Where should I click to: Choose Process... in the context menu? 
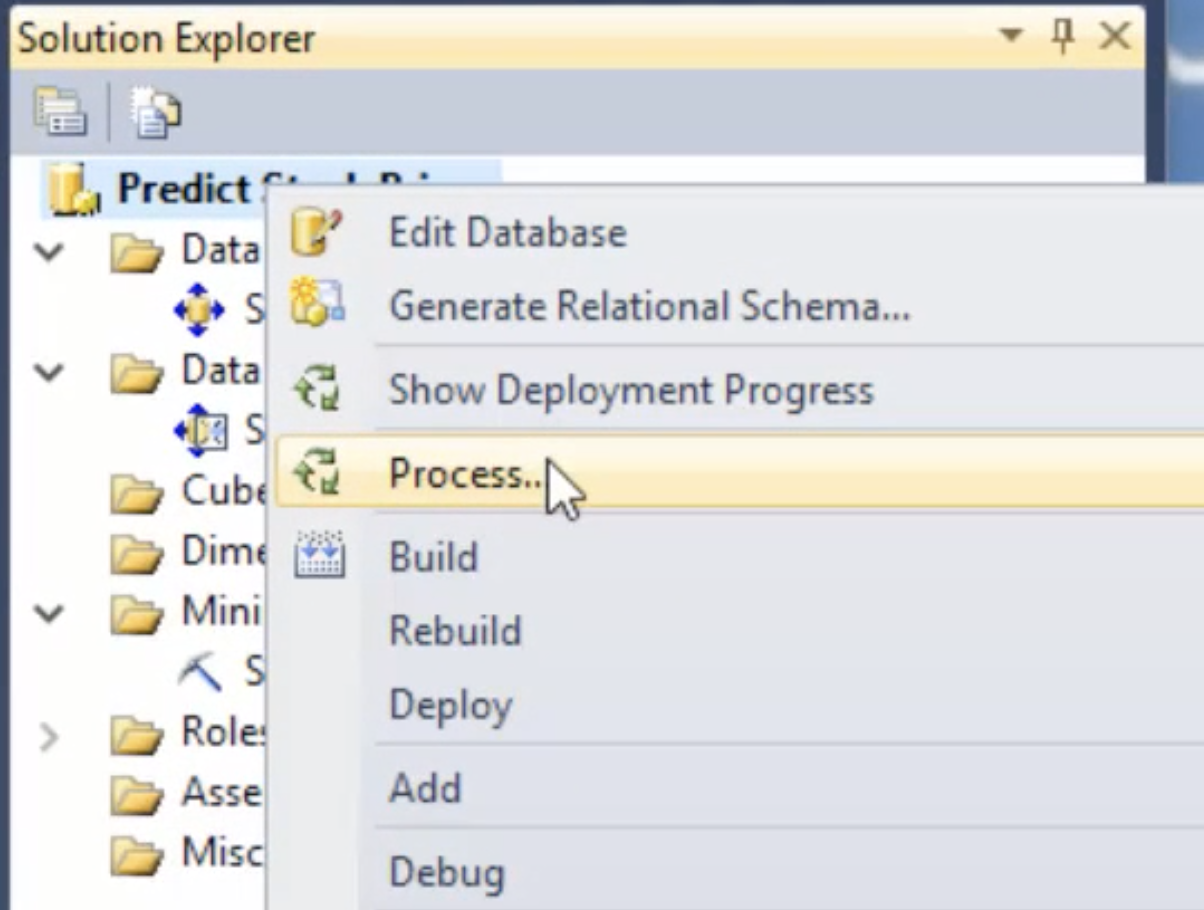(740, 472)
